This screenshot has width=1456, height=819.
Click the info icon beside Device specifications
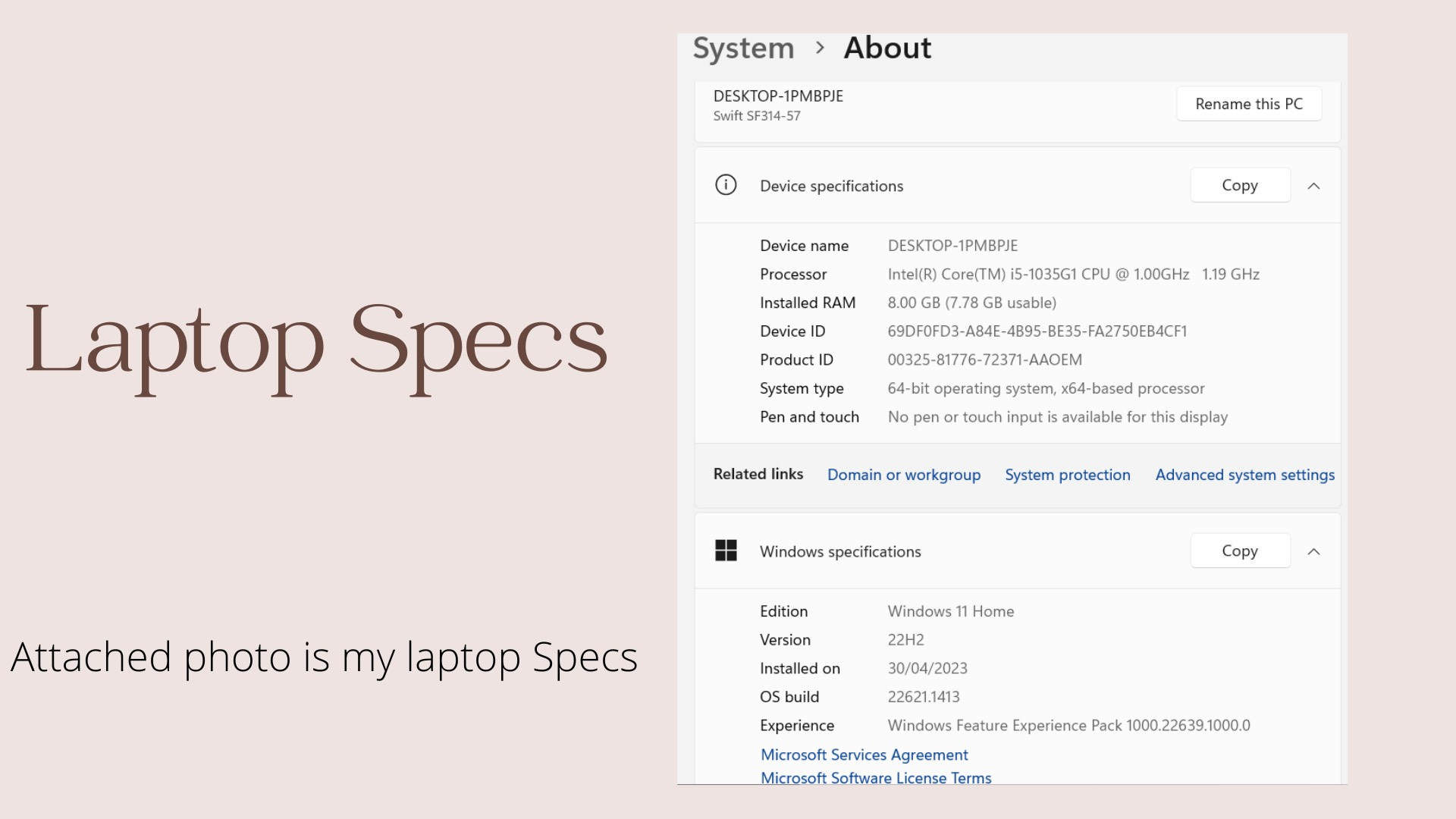(726, 185)
